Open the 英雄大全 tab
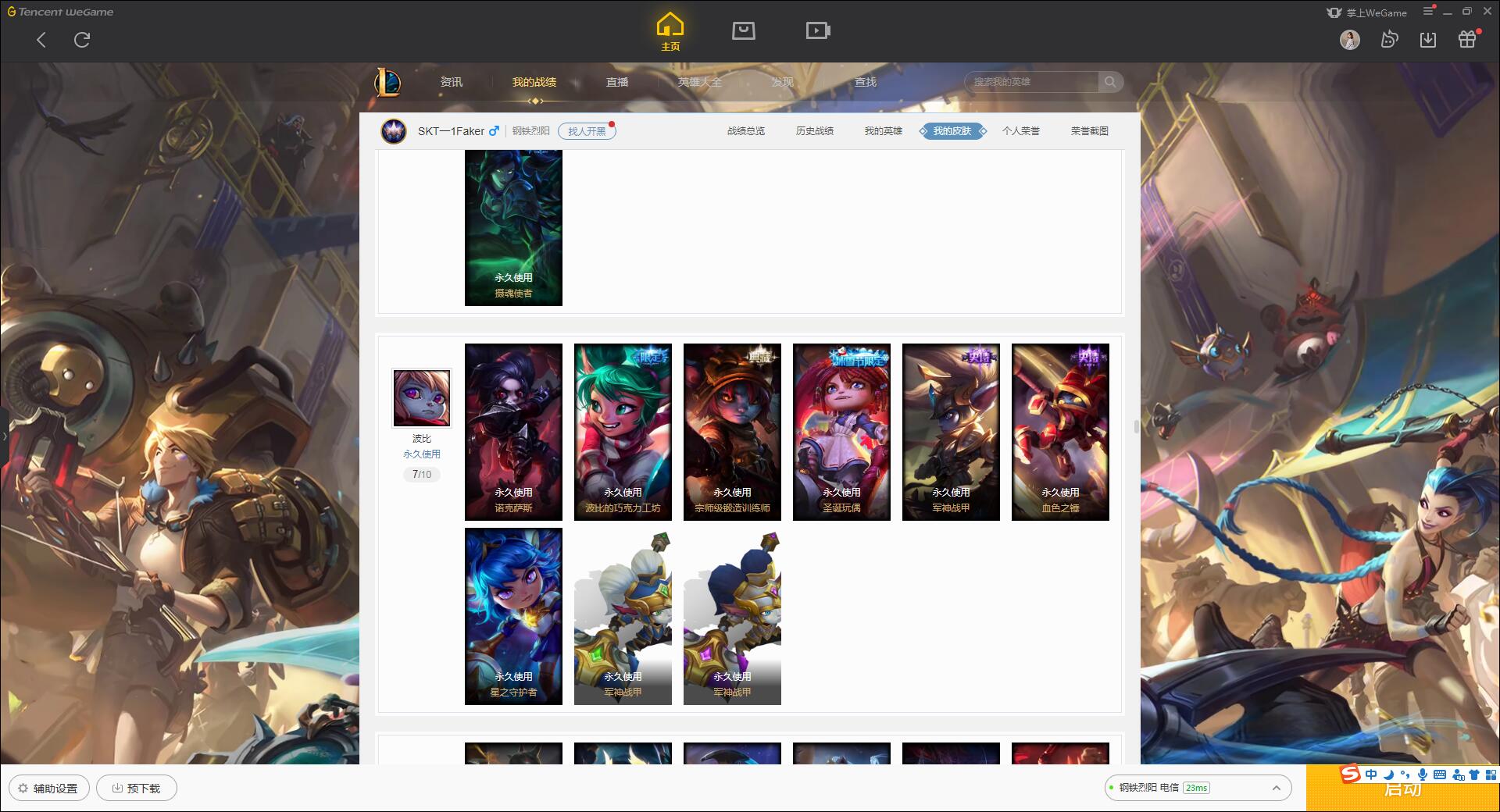 coord(700,82)
